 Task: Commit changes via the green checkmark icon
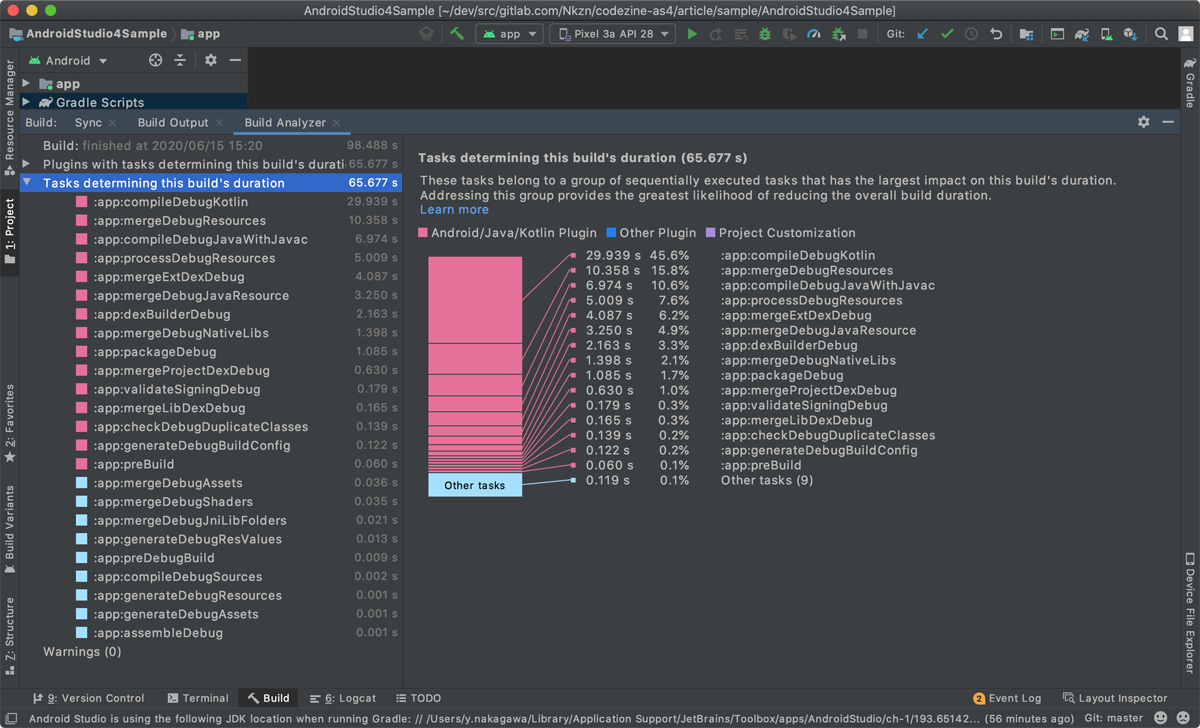pos(949,33)
